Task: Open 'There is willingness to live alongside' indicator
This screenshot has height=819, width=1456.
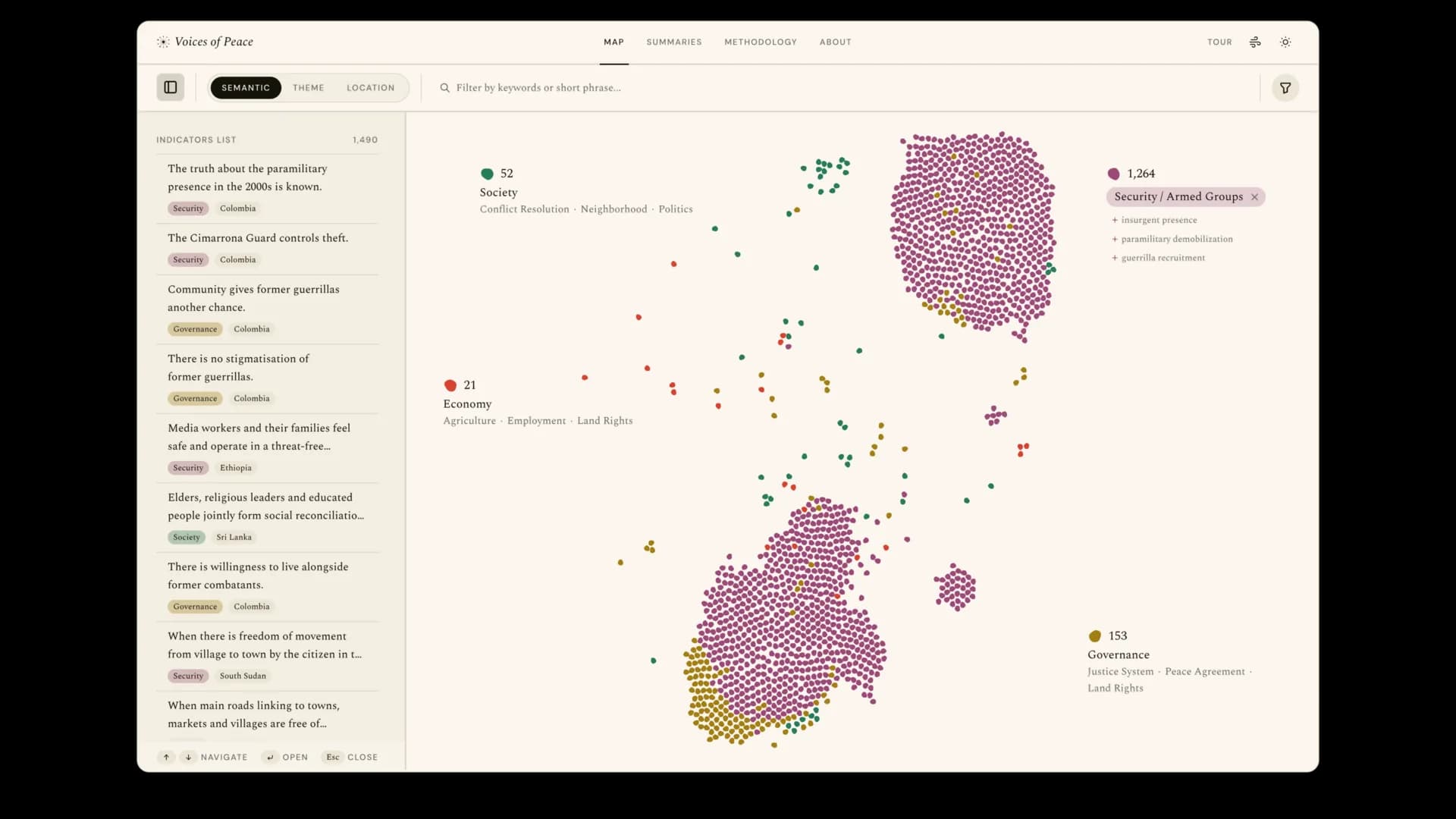Action: pos(267,587)
